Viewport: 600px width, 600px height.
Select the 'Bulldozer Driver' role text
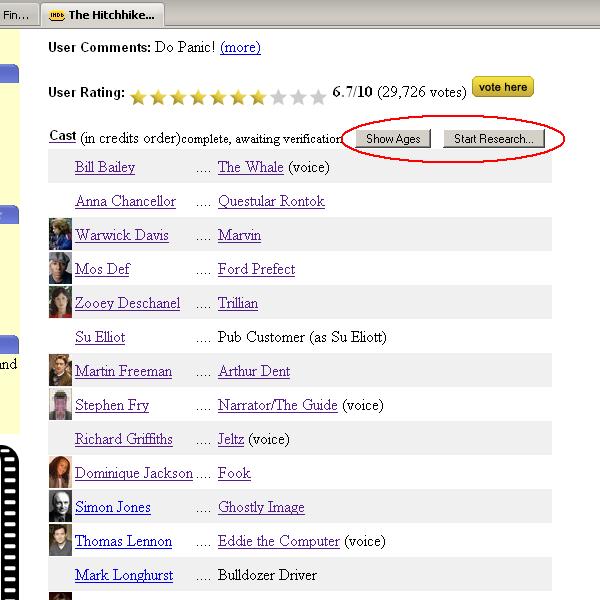coord(267,575)
